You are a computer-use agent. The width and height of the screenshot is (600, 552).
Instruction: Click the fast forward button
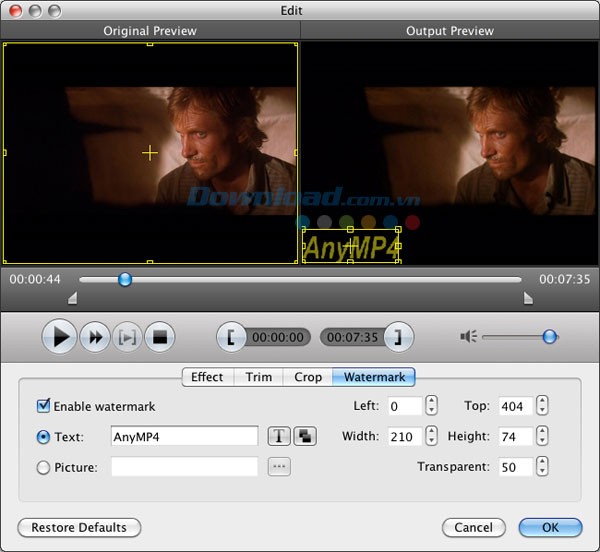95,337
